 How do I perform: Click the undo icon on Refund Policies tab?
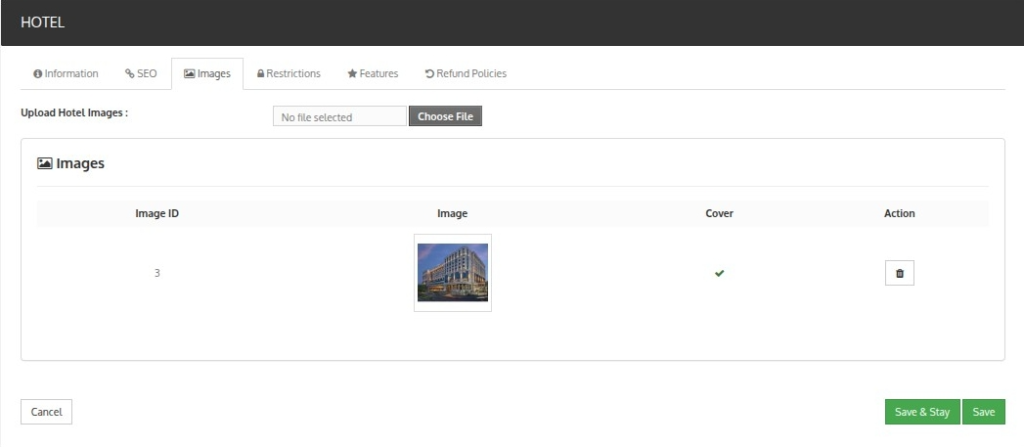click(429, 74)
